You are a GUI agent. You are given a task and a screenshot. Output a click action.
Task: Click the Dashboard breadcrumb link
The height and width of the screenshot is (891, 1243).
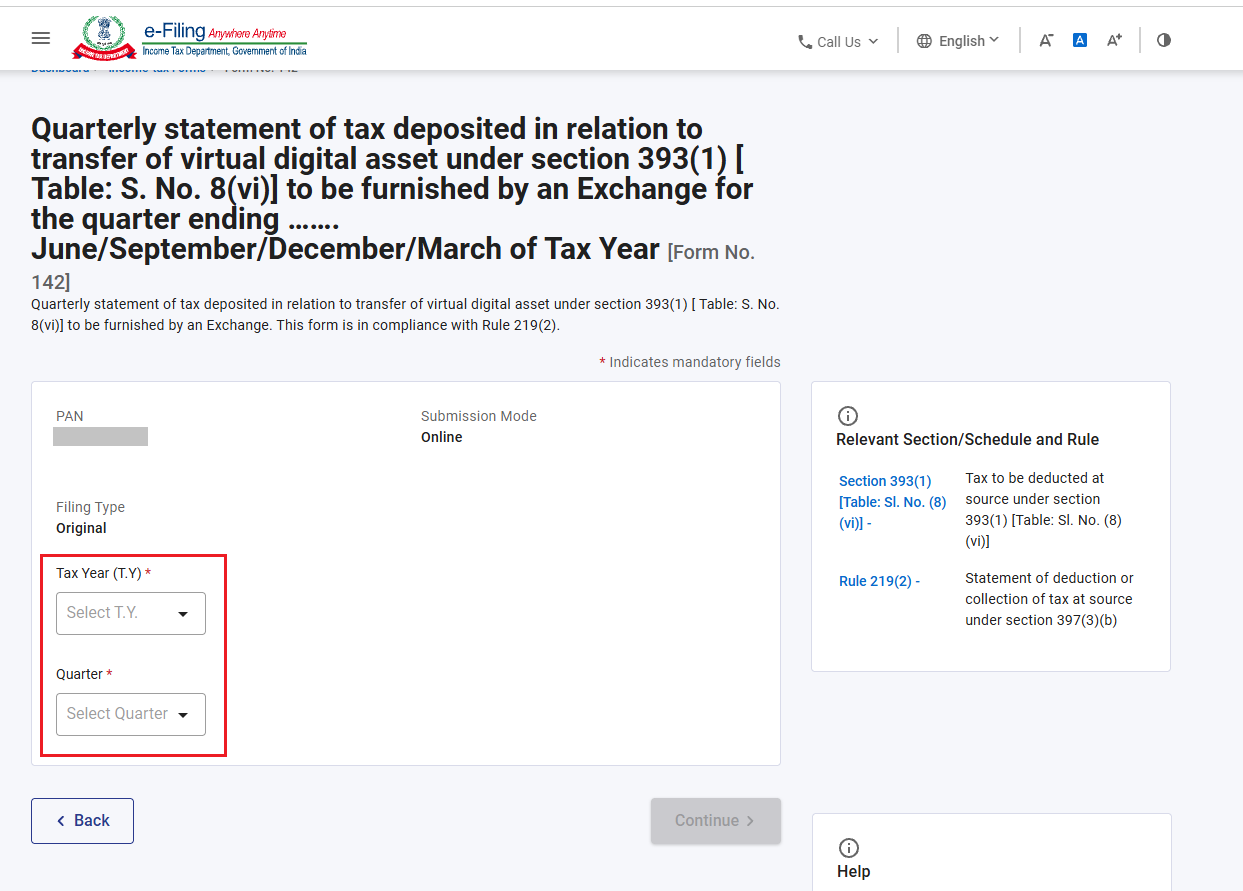(60, 69)
